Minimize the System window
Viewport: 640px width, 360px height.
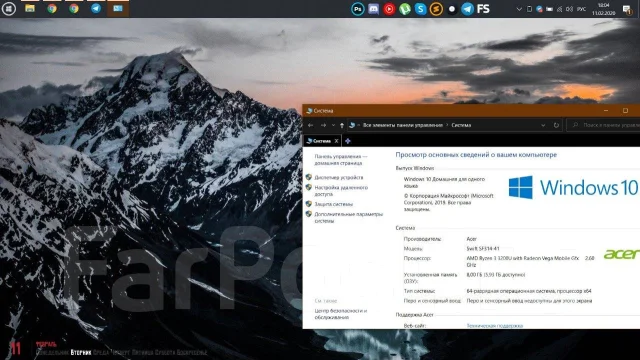(x=606, y=111)
